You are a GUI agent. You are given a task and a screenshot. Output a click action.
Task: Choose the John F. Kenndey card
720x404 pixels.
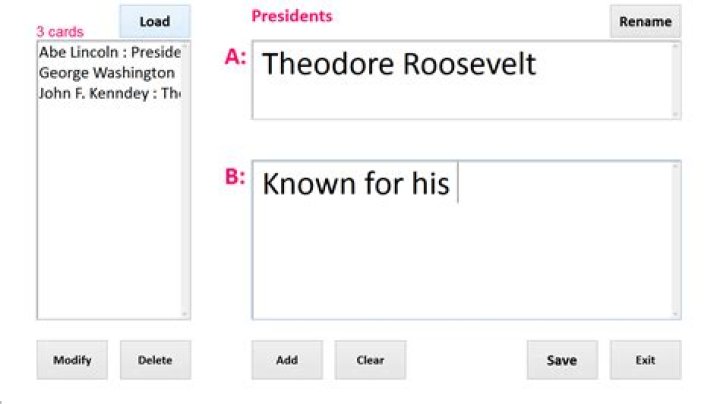108,94
